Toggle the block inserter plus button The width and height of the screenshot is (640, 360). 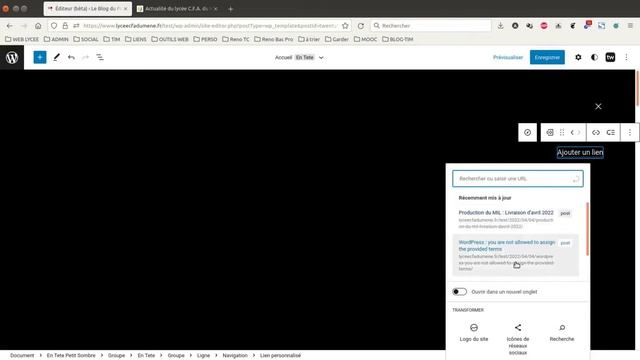(40, 58)
